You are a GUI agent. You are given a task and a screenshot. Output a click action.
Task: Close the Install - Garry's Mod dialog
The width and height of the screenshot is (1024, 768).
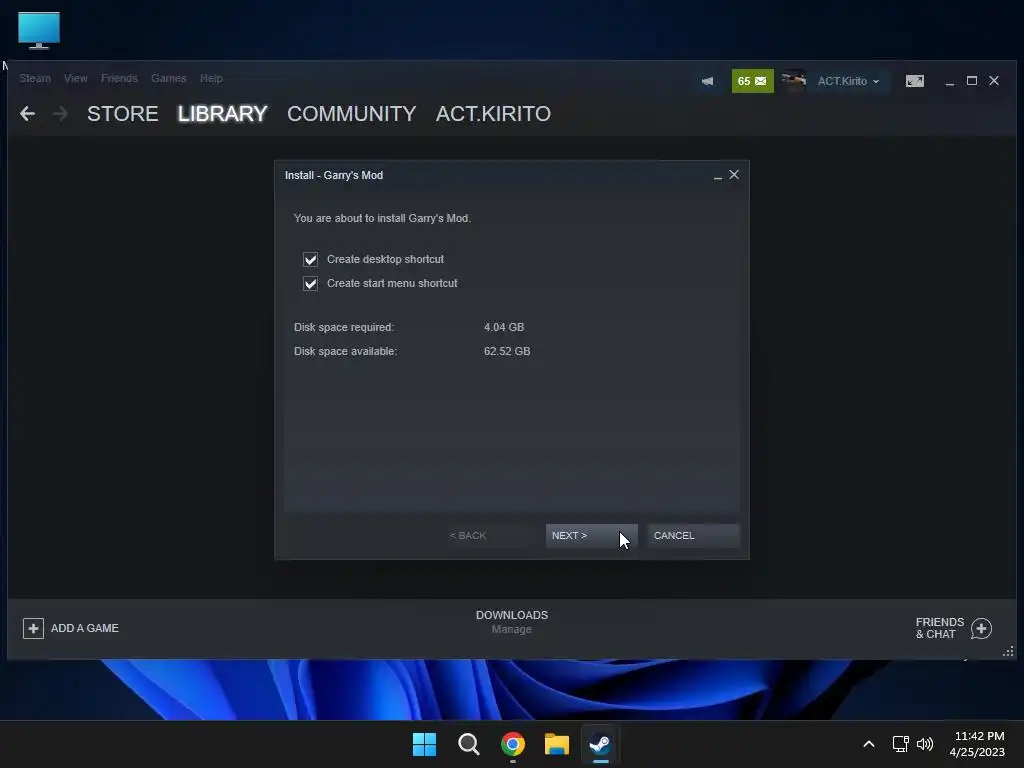(x=734, y=174)
